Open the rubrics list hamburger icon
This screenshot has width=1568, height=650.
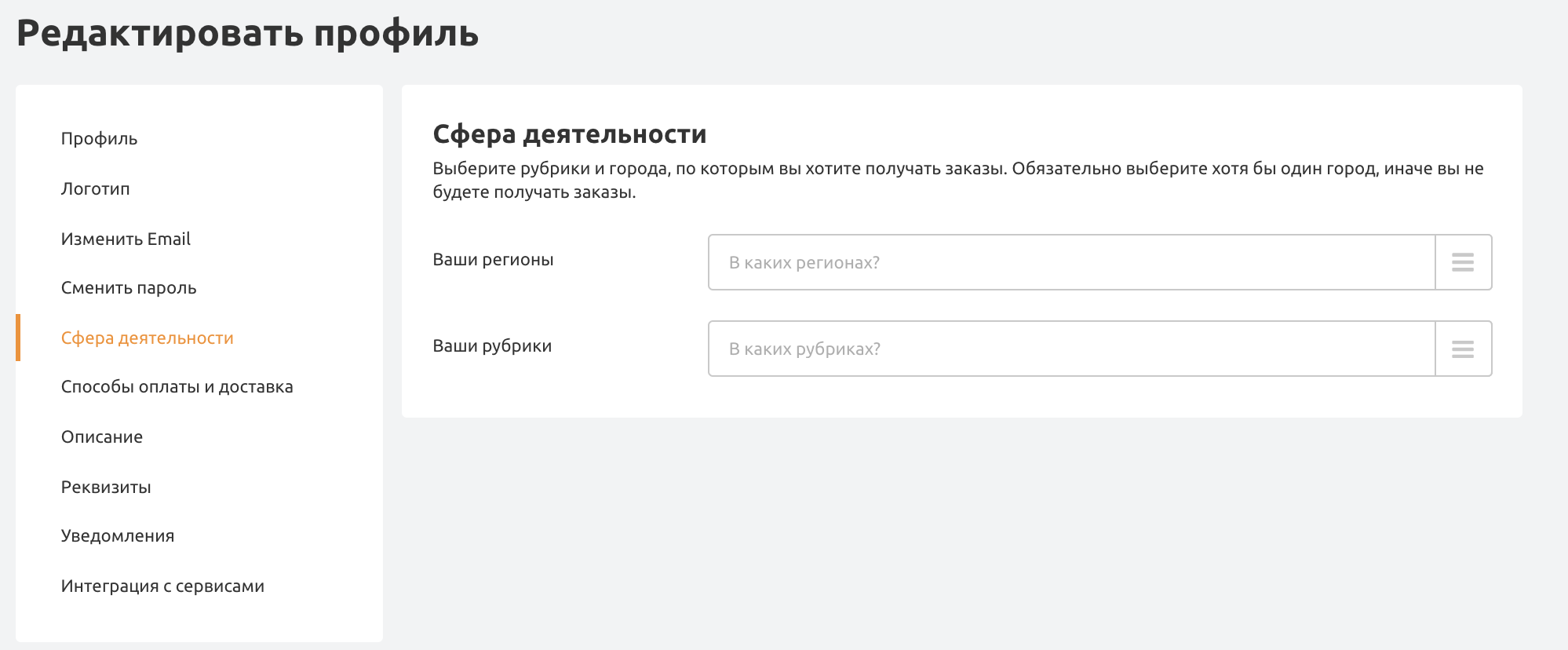(1463, 349)
